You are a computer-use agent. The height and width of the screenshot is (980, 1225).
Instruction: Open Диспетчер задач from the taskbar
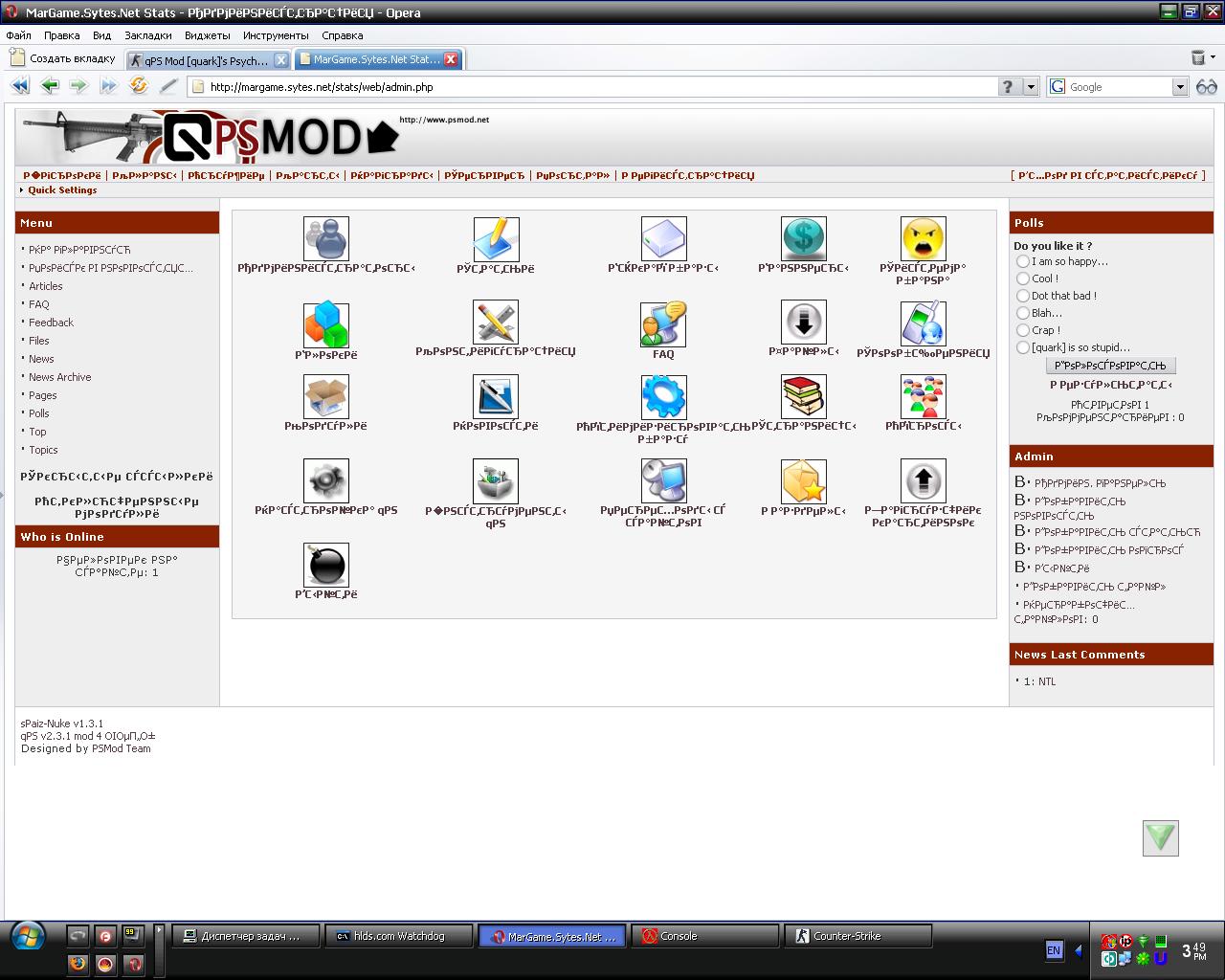245,936
